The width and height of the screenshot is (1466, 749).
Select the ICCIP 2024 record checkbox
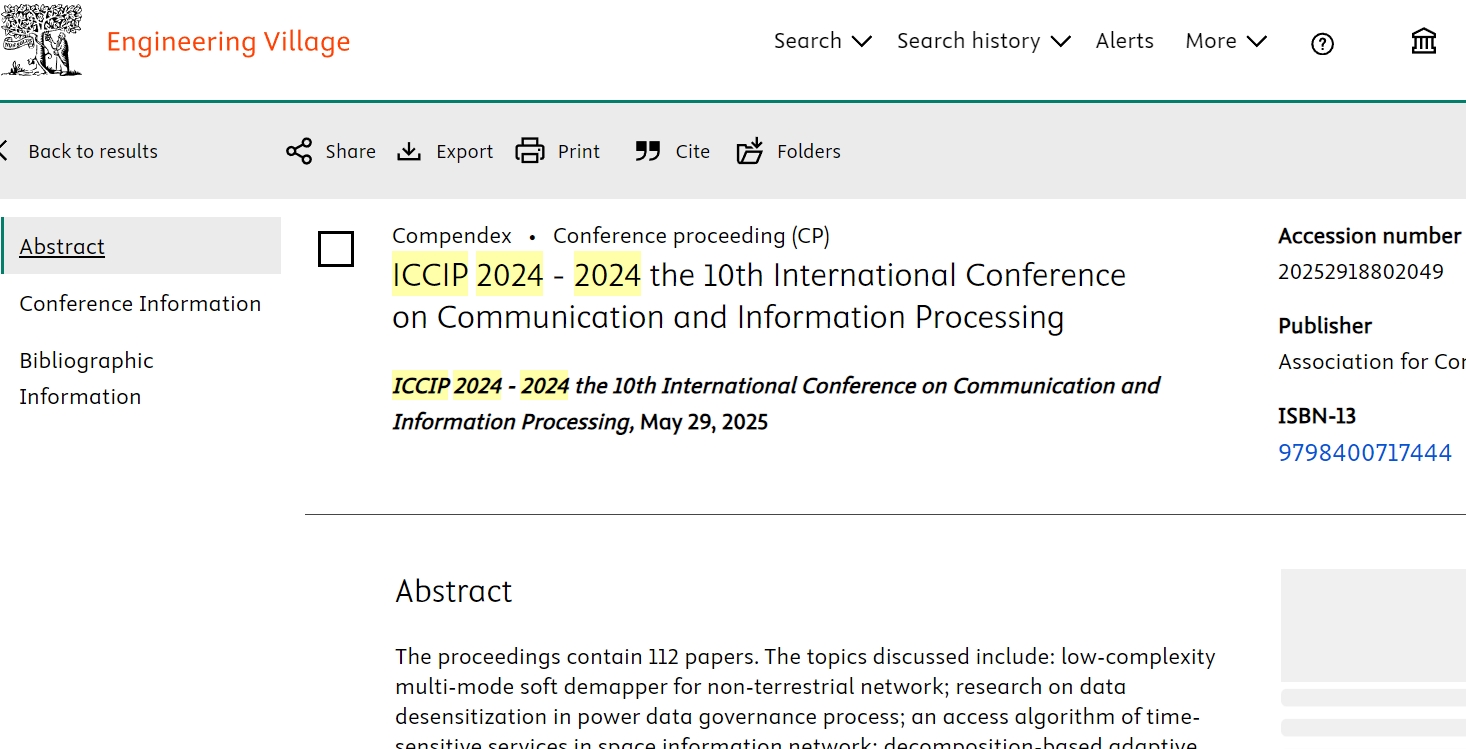336,249
